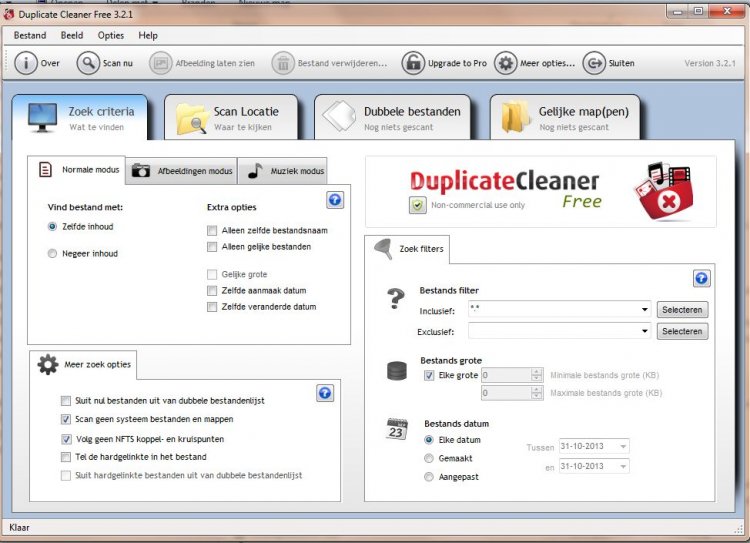
Task: Start a scan with Scan nu
Action: [88, 63]
